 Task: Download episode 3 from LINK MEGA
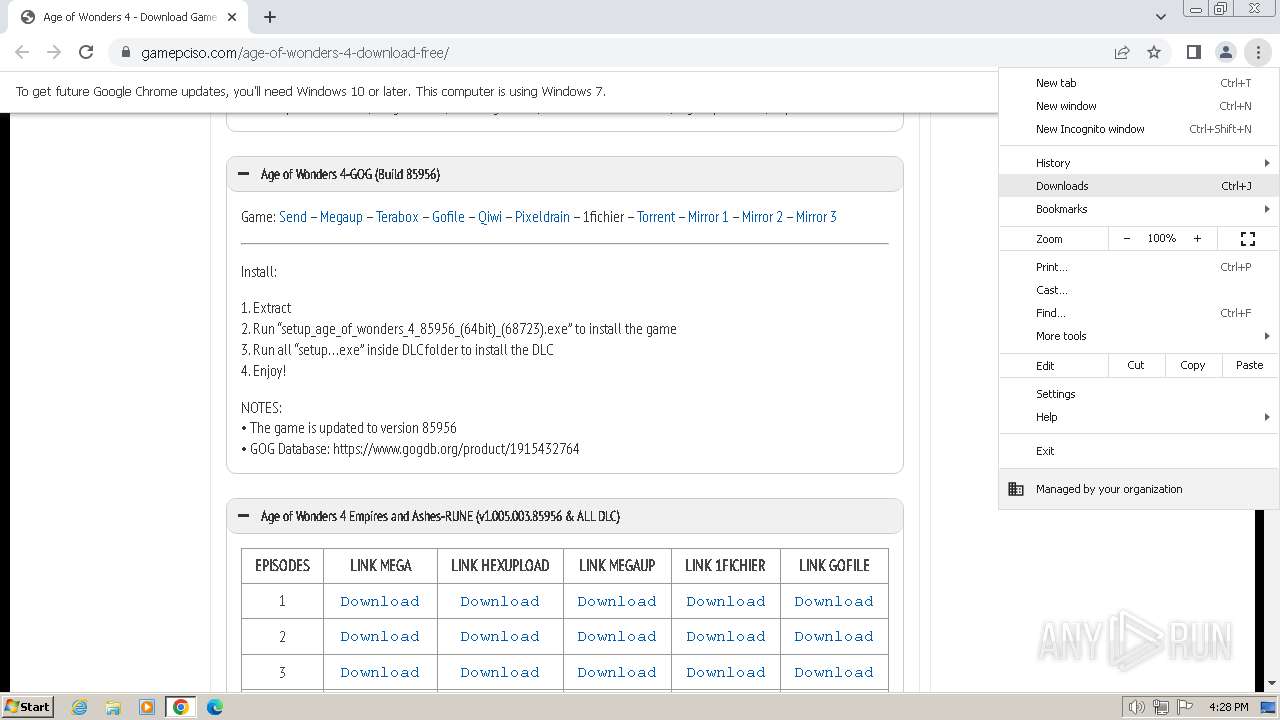point(380,672)
